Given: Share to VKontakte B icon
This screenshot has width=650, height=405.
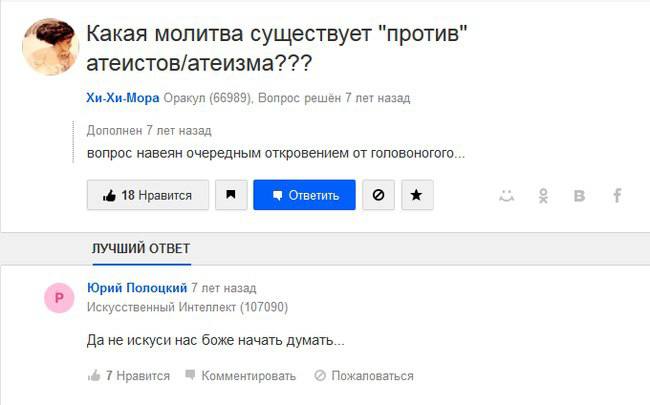Looking at the screenshot, I should (580, 196).
